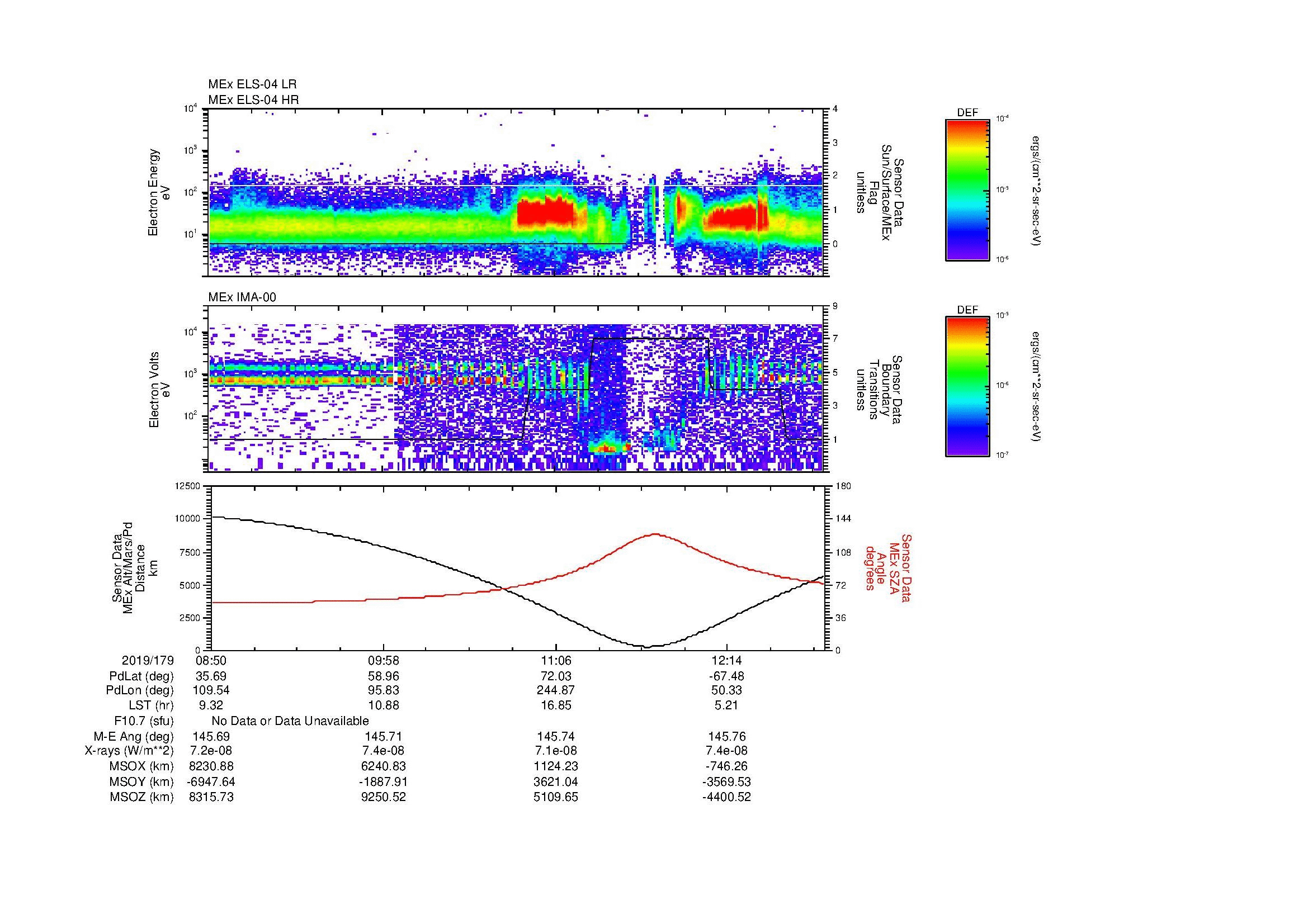Image resolution: width=1308 pixels, height=924 pixels.
Task: Click the red 'MEx SZA Angle degrees' label
Action: pos(887,567)
